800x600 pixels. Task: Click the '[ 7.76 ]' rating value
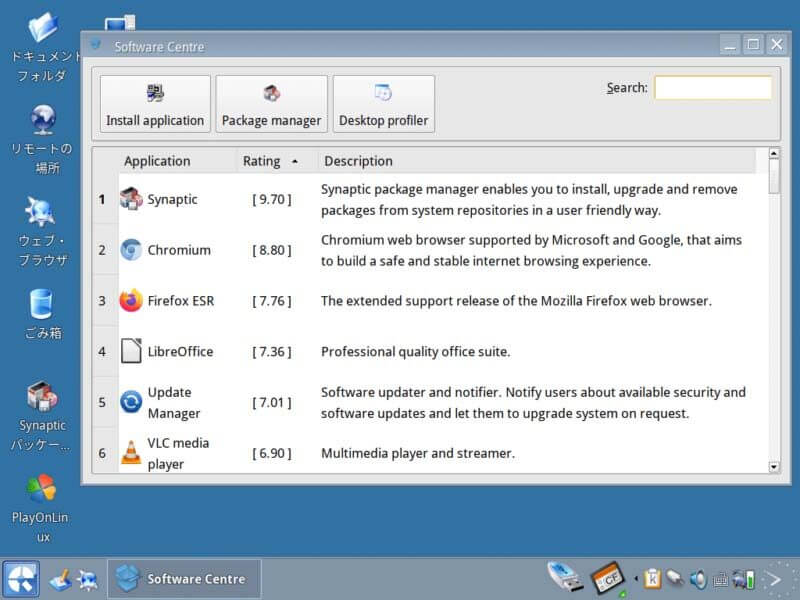coord(272,301)
